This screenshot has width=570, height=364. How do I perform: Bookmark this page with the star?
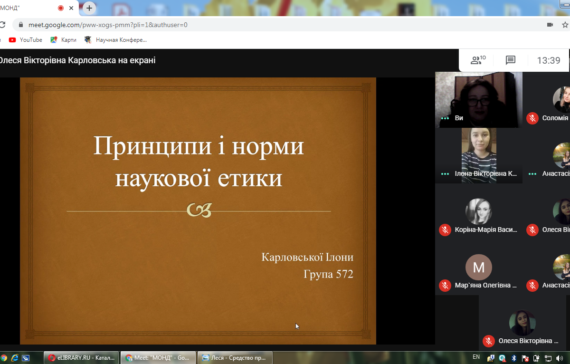(x=565, y=25)
